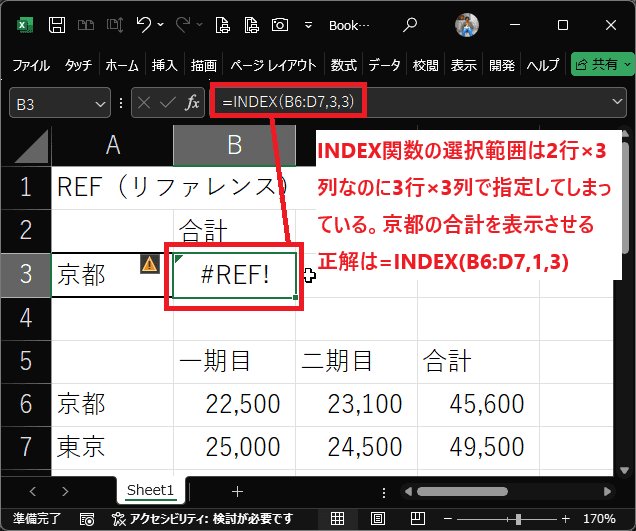This screenshot has height=531, width=636.
Task: Click the macro recording icon in status bar
Action: [x=87, y=519]
